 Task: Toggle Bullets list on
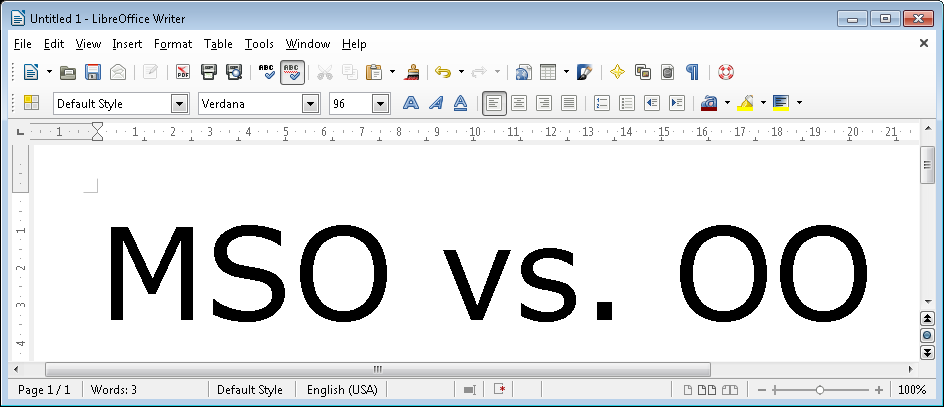(x=627, y=103)
